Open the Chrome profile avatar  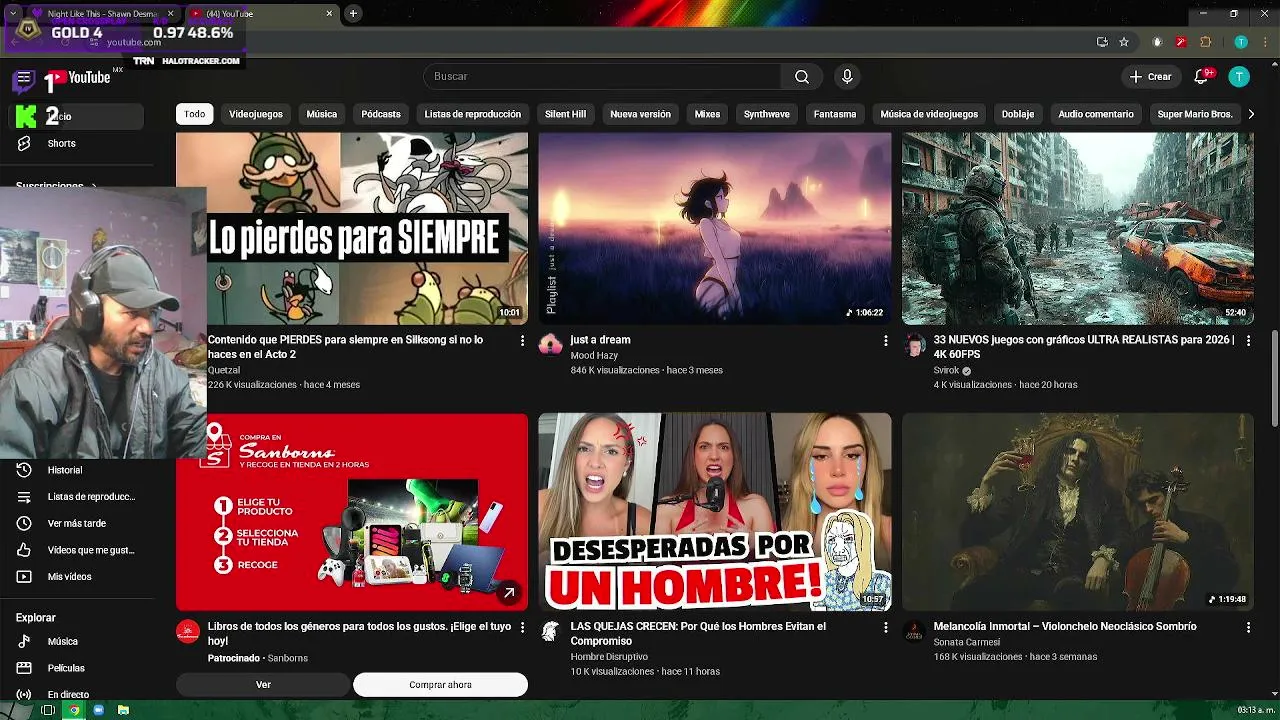[x=1241, y=42]
